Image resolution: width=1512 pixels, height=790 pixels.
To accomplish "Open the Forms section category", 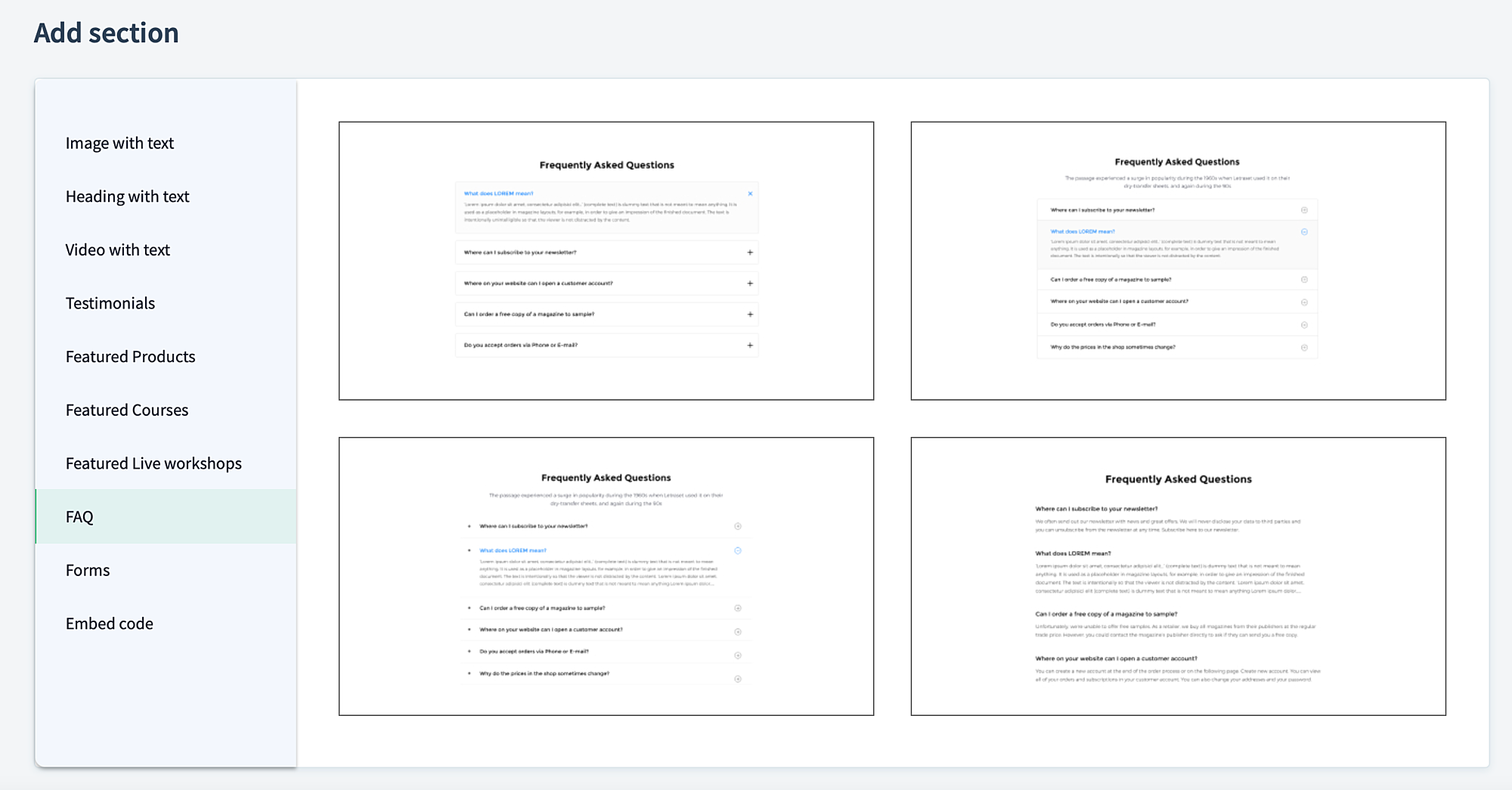I will [x=88, y=571].
